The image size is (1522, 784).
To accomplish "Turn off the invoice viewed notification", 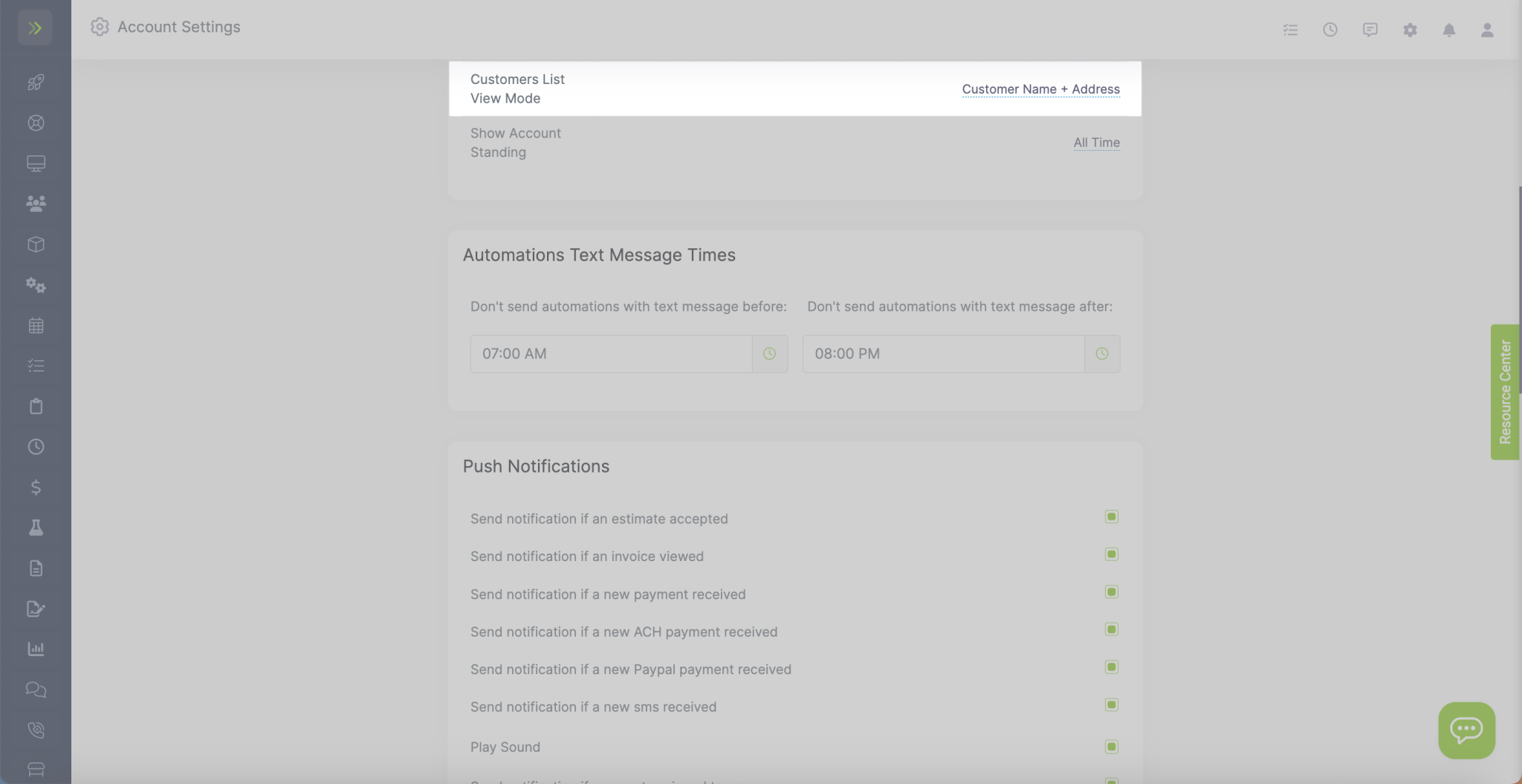I will tap(1110, 554).
